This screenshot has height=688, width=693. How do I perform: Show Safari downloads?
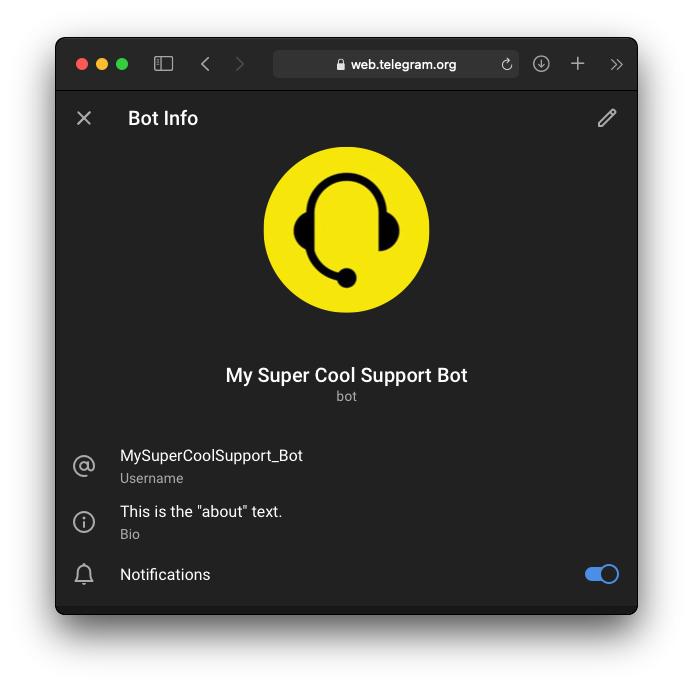[541, 64]
